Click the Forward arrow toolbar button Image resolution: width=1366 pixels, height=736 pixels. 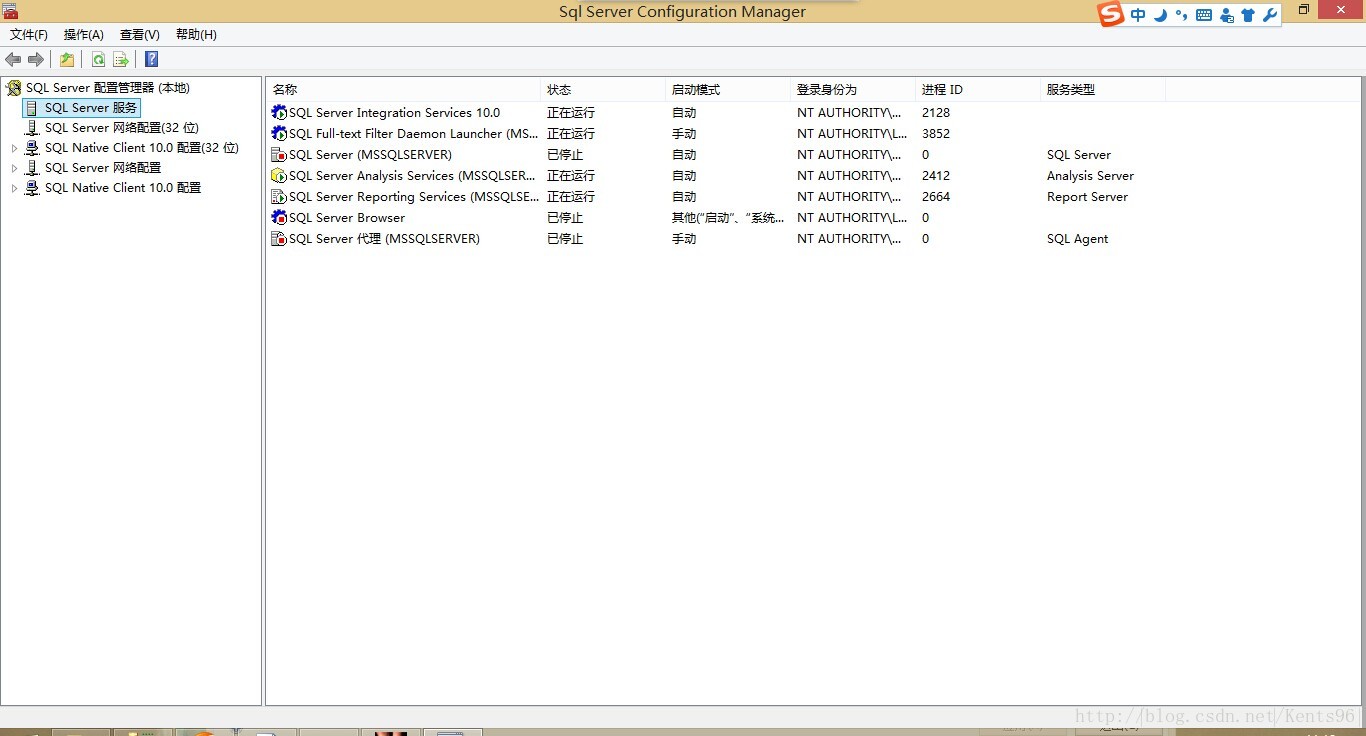pos(36,60)
